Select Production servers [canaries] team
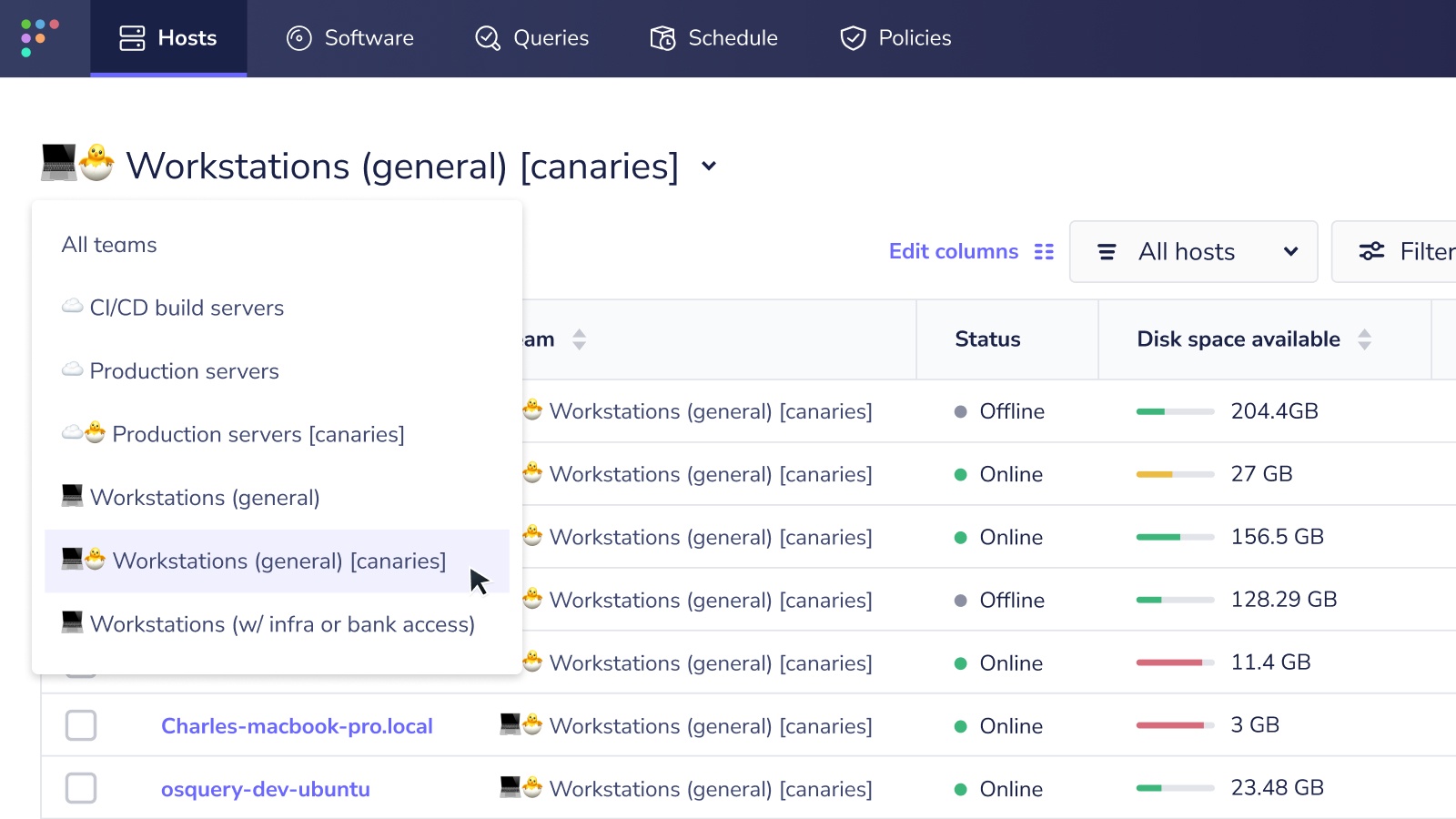The width and height of the screenshot is (1456, 819). 277,434
